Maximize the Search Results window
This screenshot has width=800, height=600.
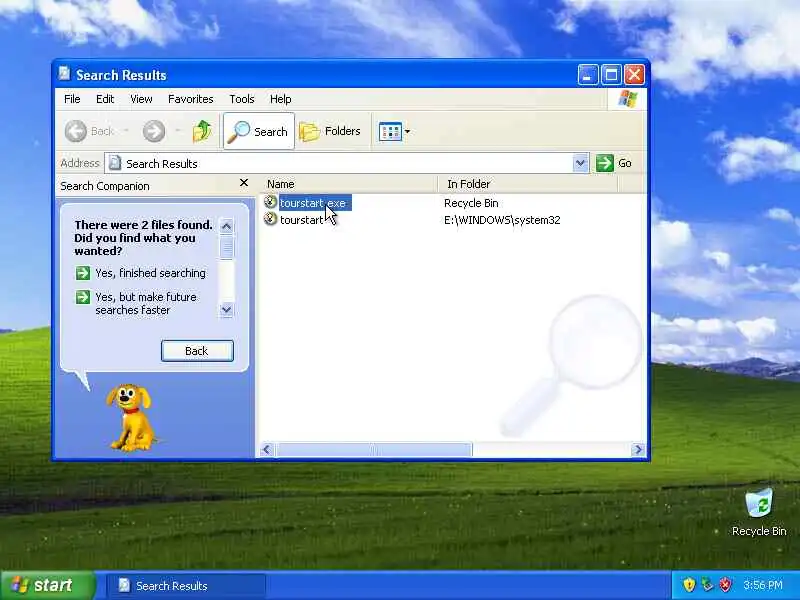click(611, 76)
